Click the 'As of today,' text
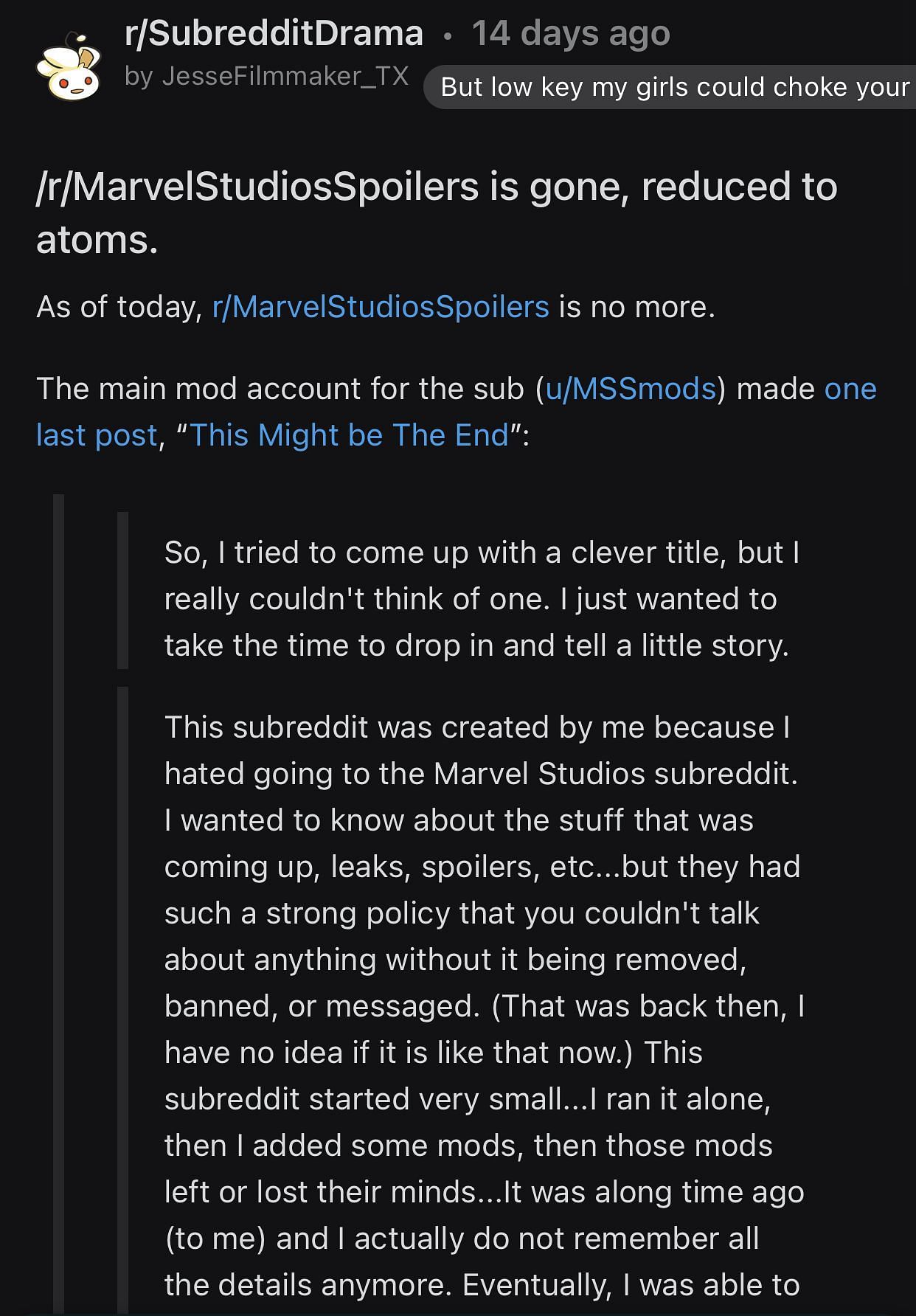Viewport: 916px width, 1316px height. pyautogui.click(x=119, y=307)
